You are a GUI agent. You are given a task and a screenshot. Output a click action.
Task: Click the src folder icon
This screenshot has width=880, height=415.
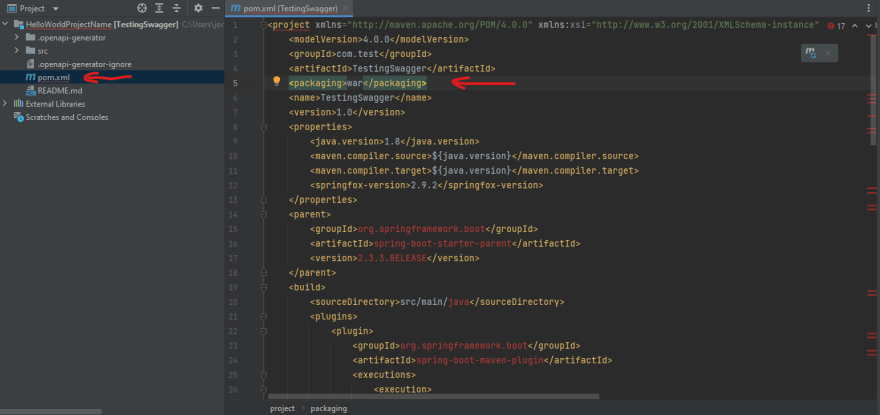point(30,51)
